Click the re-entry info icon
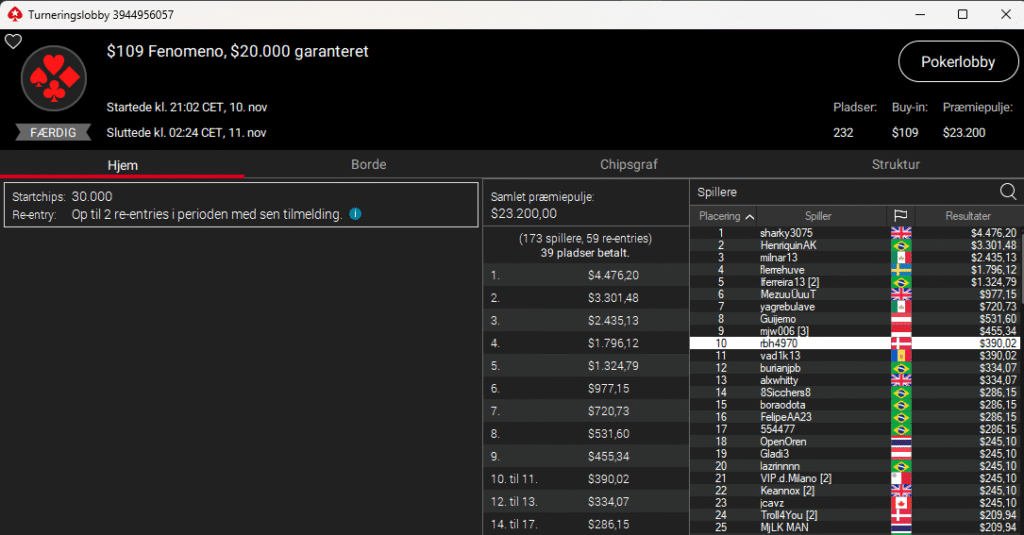This screenshot has width=1024, height=535. tap(355, 214)
